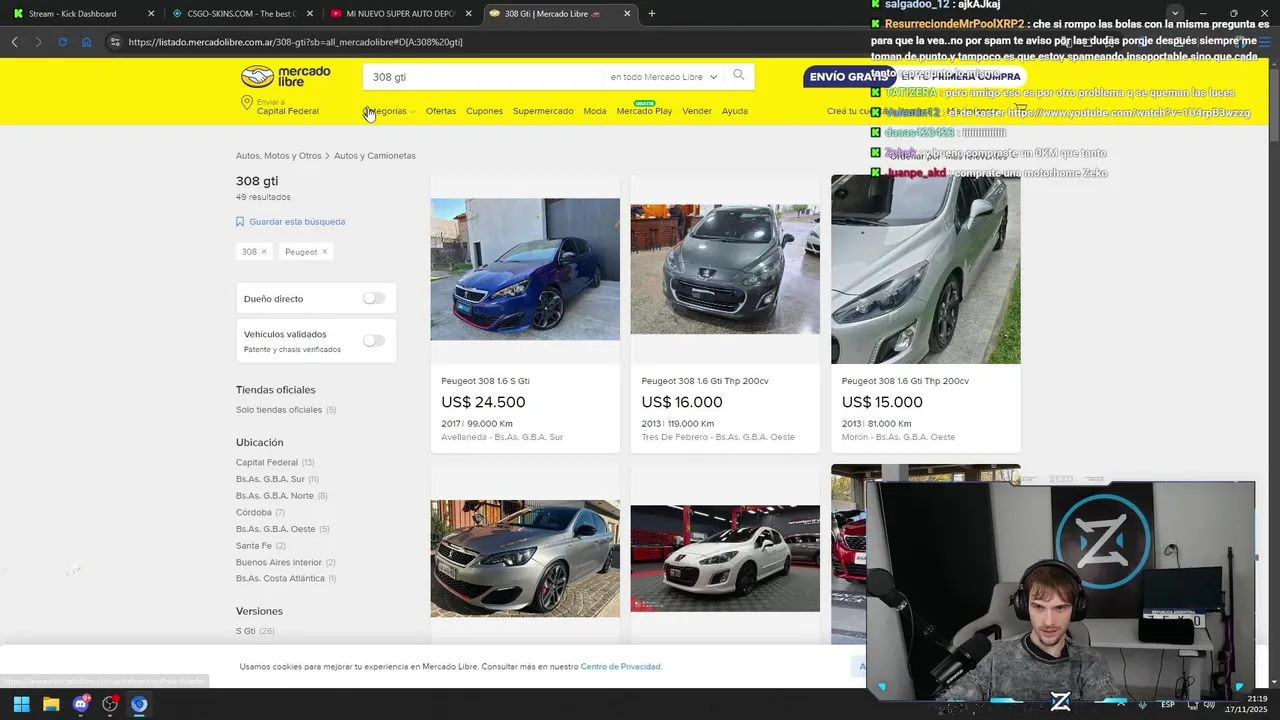Screen dimensions: 1280x720
Task: Enable the Vehículos validados toggle
Action: pos(374,340)
